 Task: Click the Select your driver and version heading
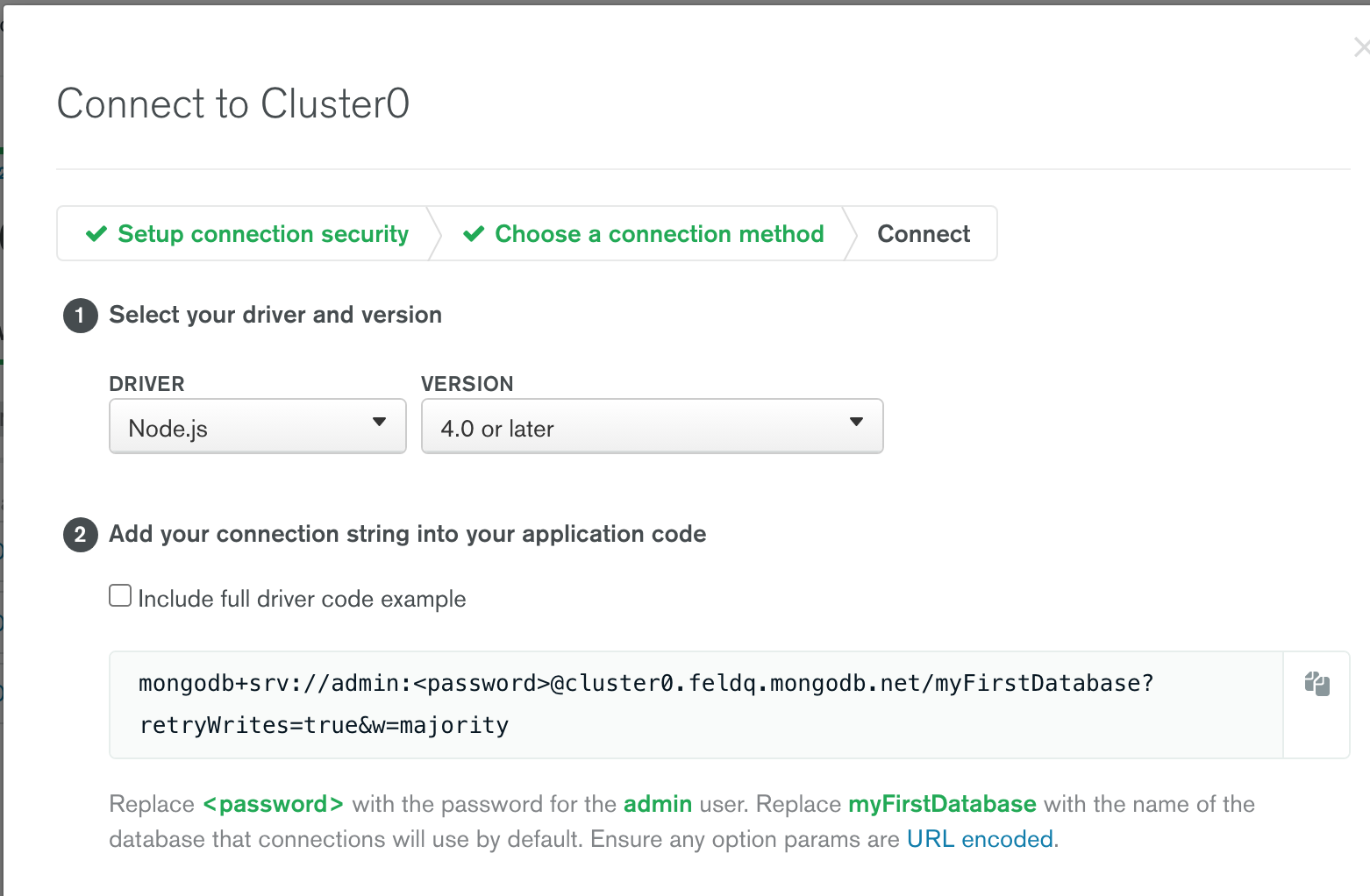pos(275,315)
